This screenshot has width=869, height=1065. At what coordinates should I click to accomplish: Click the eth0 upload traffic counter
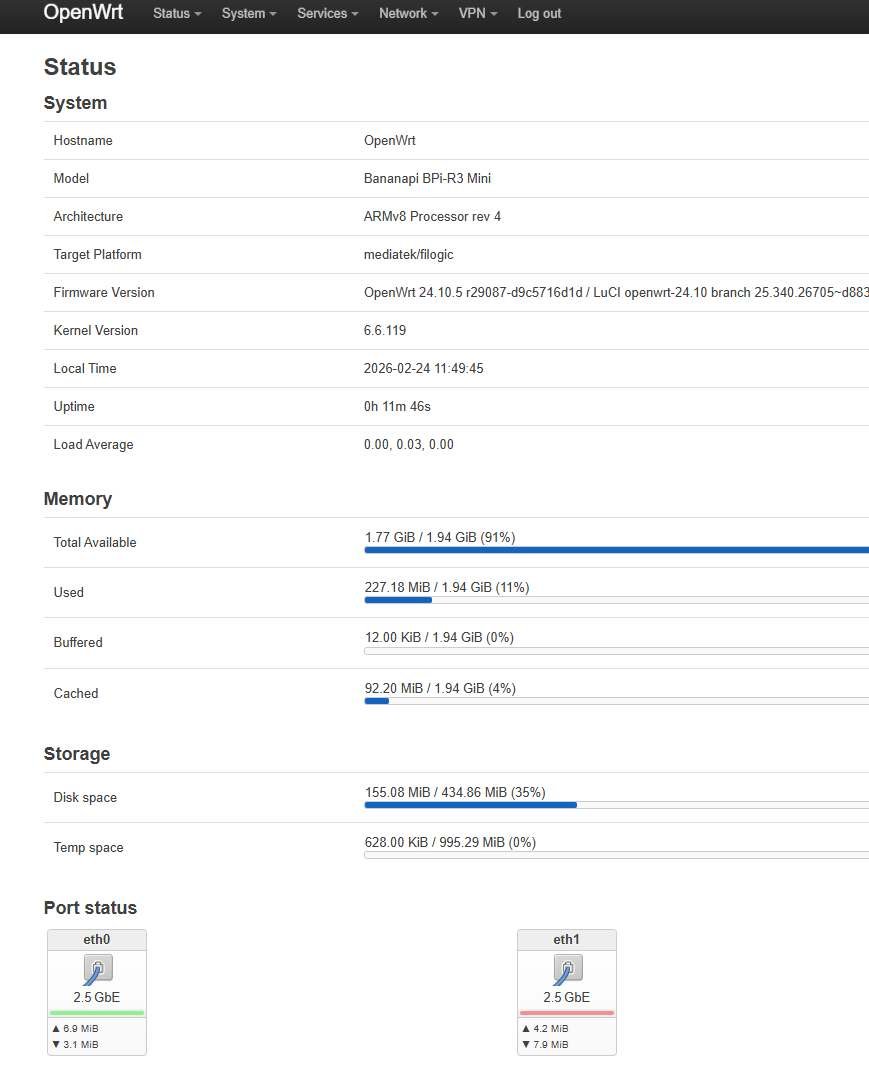coord(75,1028)
